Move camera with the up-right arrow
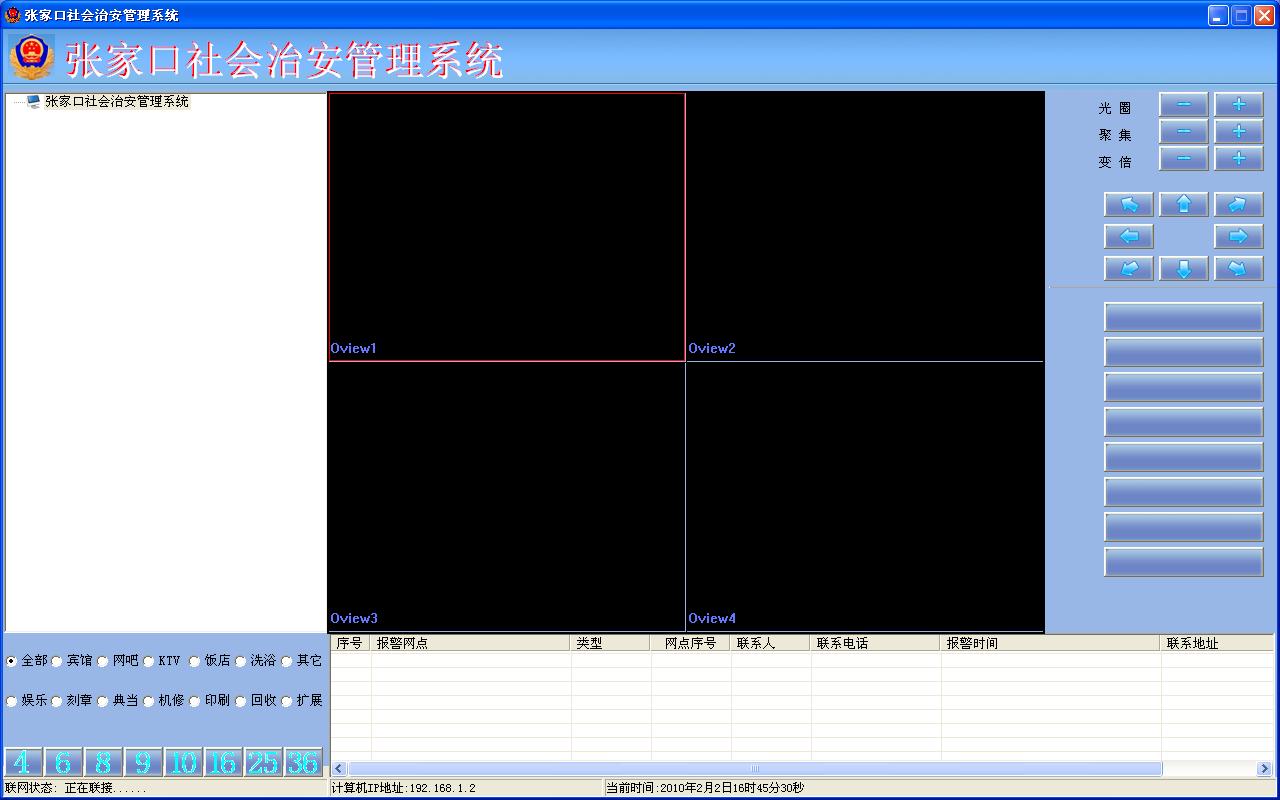 [x=1239, y=204]
